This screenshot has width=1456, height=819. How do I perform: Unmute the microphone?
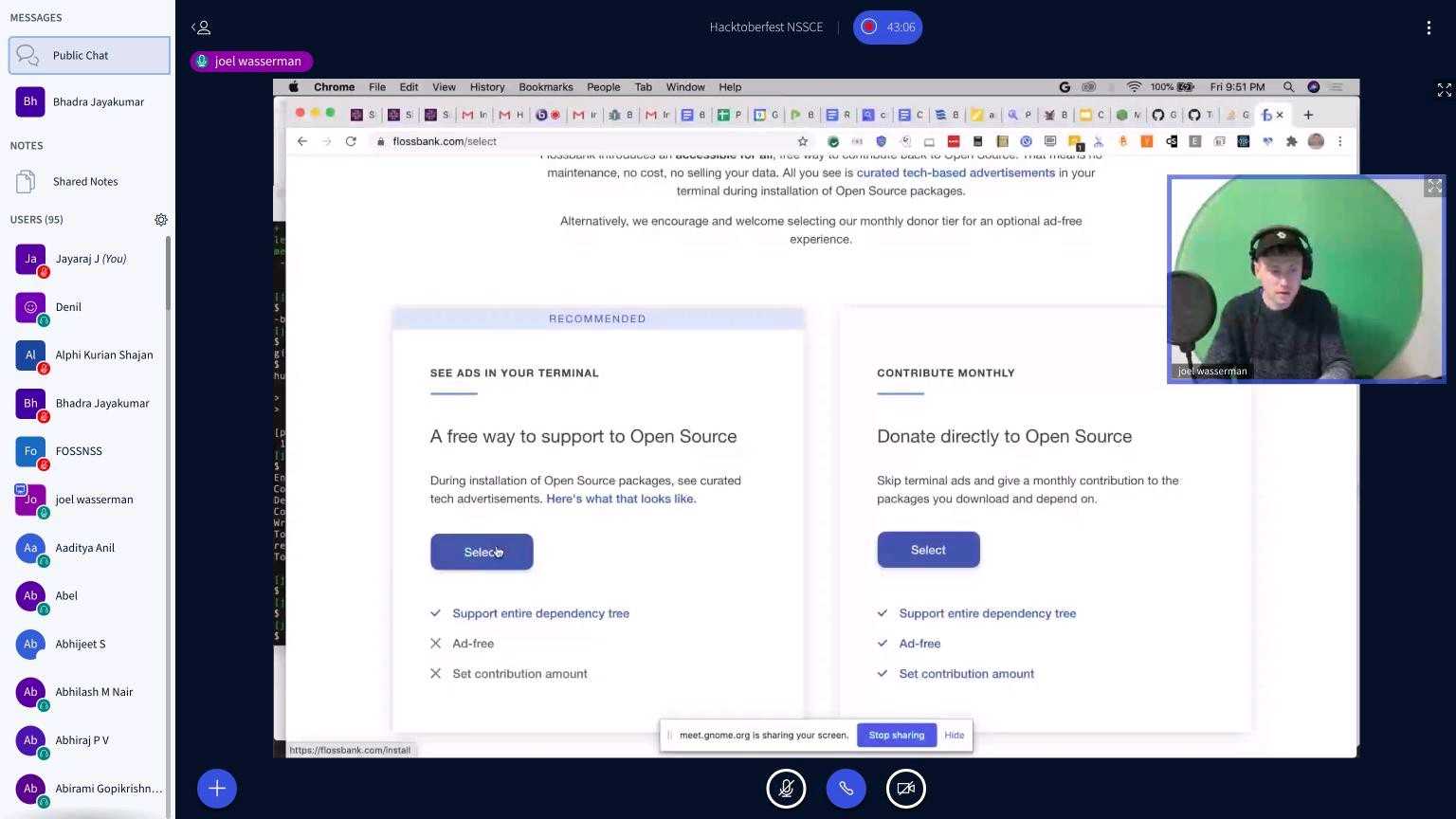786,789
